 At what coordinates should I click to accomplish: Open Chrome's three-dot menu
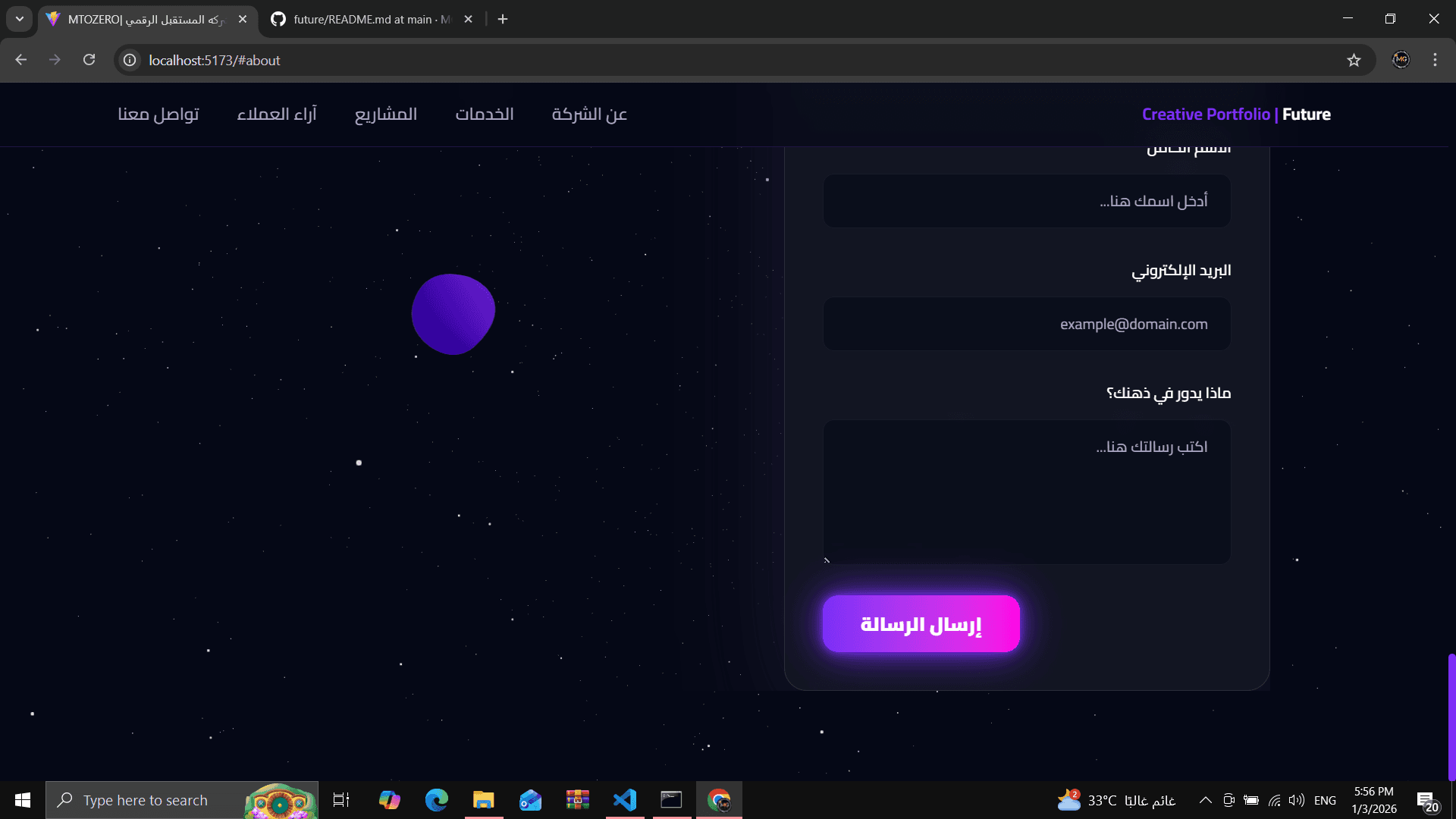click(1435, 60)
